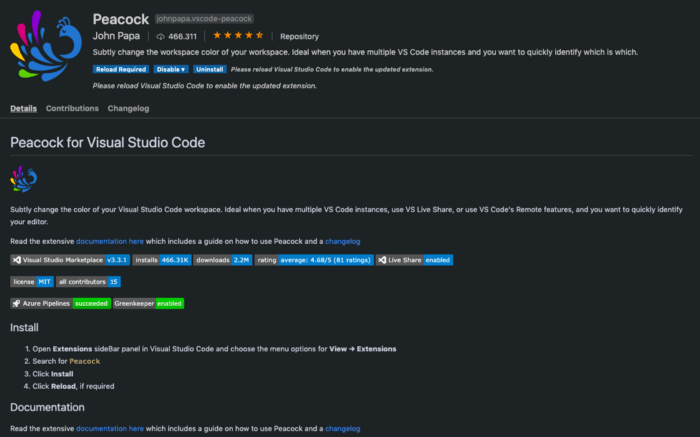Click the star rating of the extension
700x437 pixels.
point(238,35)
